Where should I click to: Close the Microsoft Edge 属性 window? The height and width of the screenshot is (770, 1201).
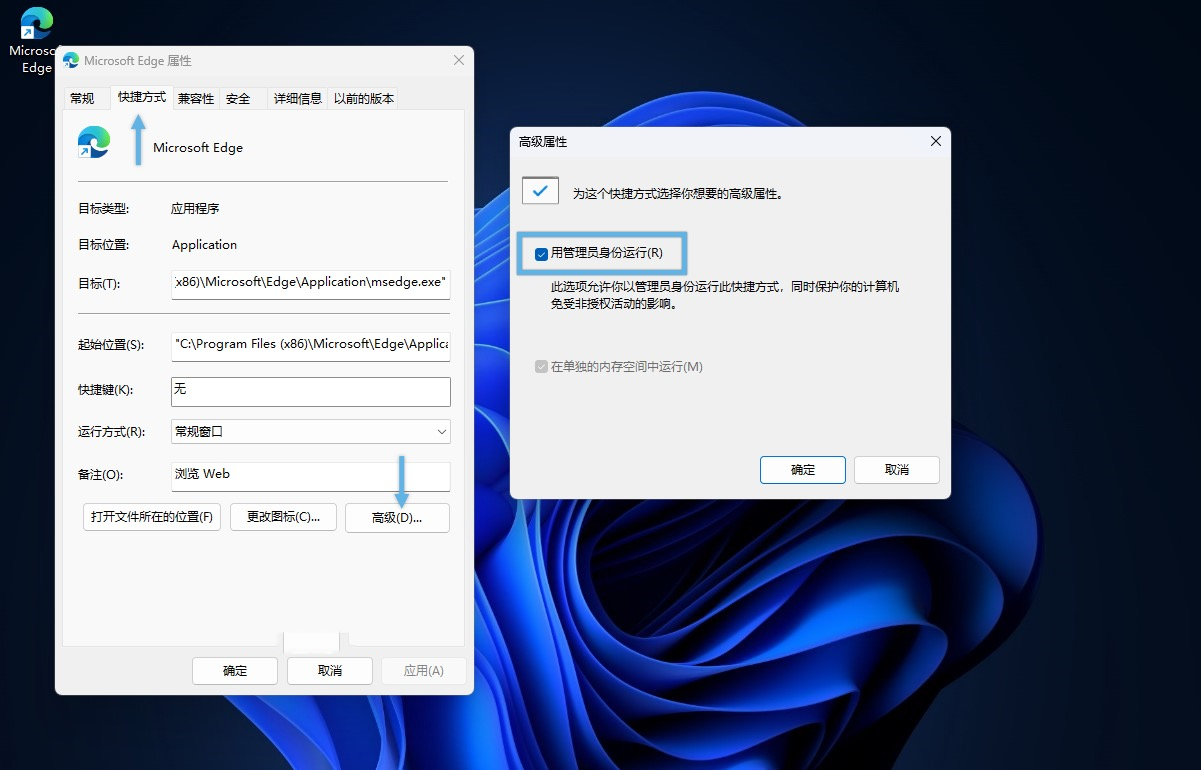(459, 60)
